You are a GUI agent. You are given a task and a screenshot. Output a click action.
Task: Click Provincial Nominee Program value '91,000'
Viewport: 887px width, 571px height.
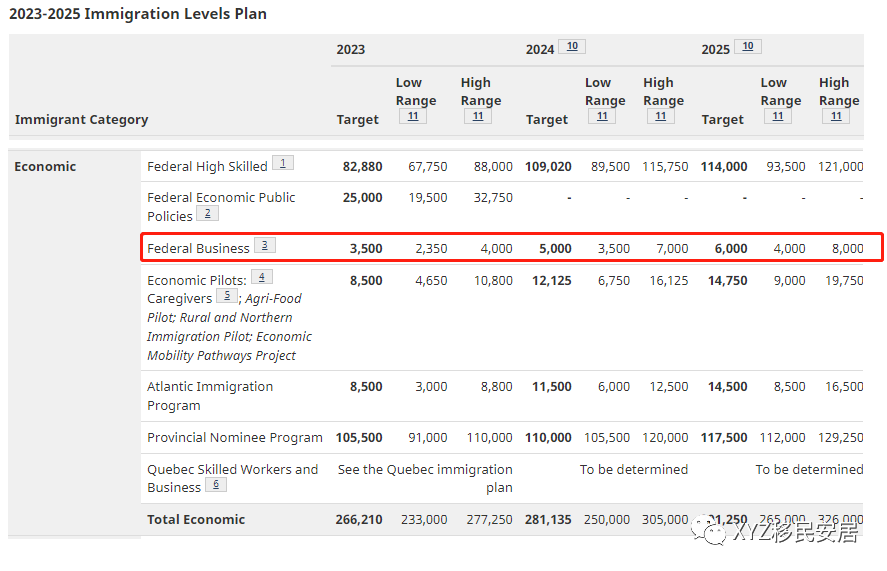[428, 438]
